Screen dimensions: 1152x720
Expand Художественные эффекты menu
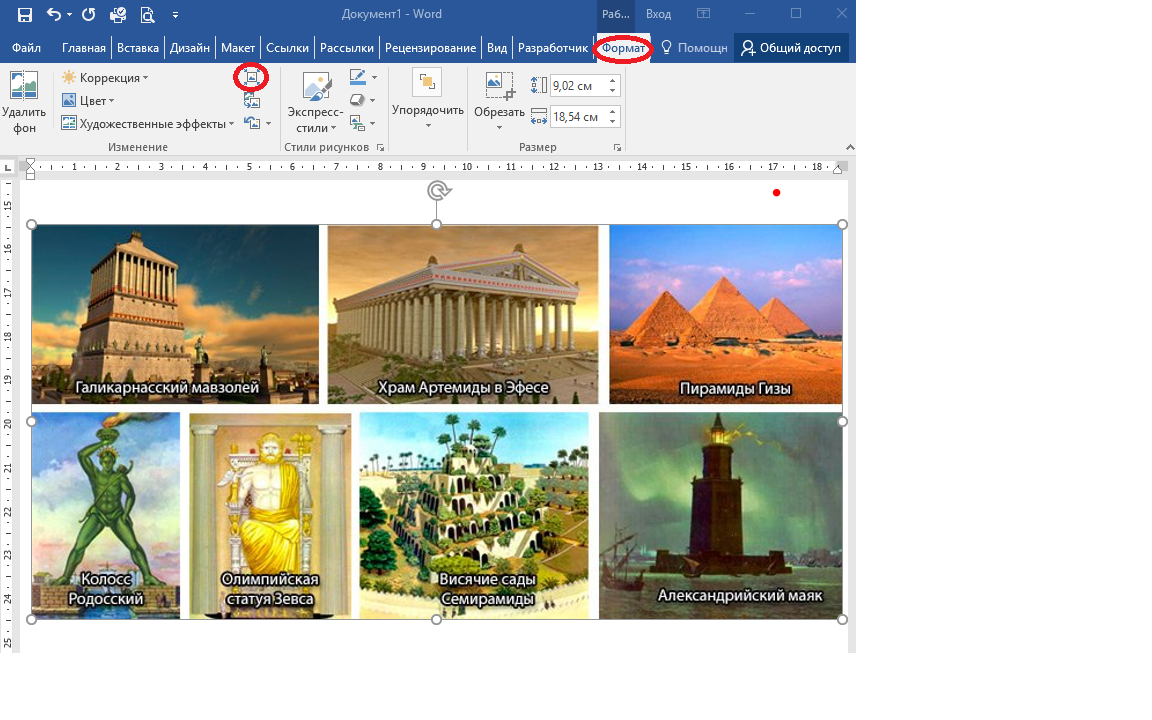point(148,124)
